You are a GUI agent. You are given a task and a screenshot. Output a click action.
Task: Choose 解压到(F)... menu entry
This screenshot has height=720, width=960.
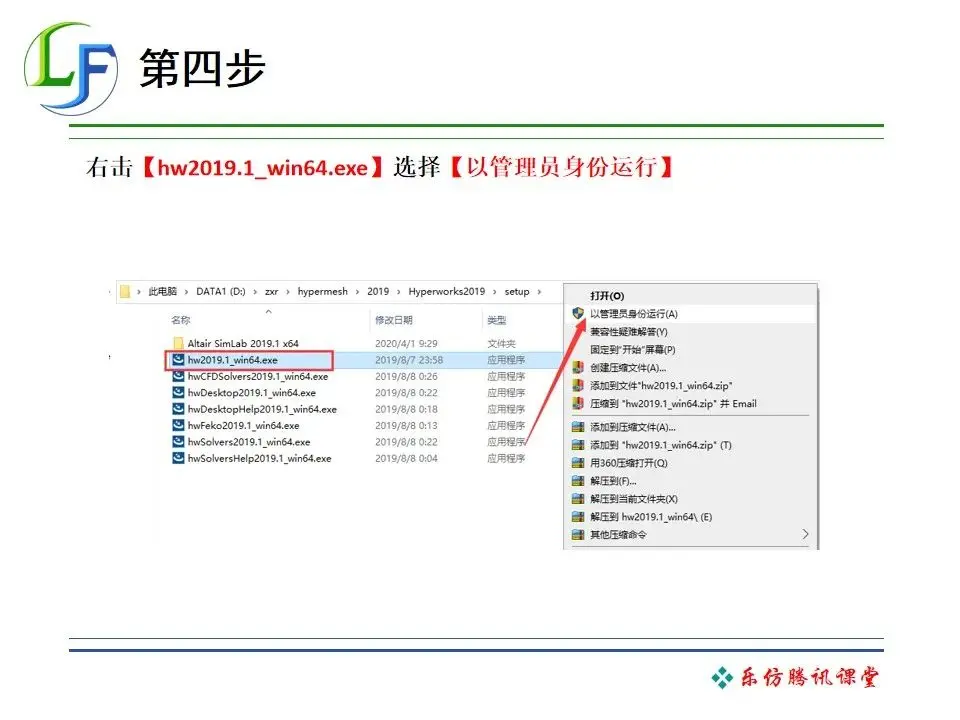[x=613, y=481]
